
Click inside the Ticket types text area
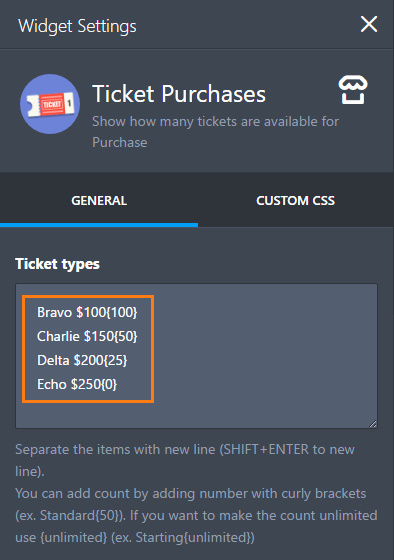[x=196, y=356]
